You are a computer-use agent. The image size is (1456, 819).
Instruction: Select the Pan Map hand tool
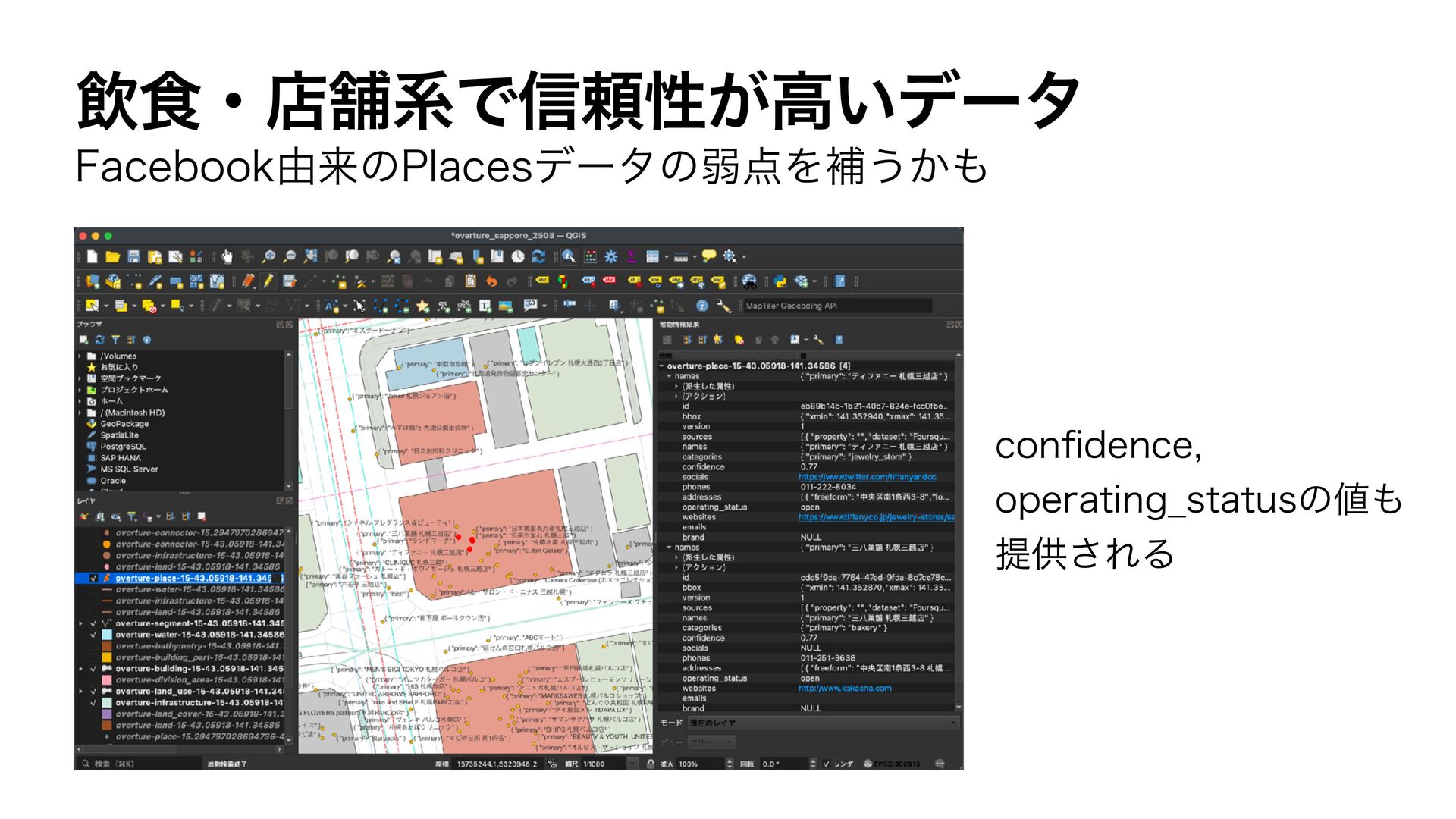click(x=227, y=257)
